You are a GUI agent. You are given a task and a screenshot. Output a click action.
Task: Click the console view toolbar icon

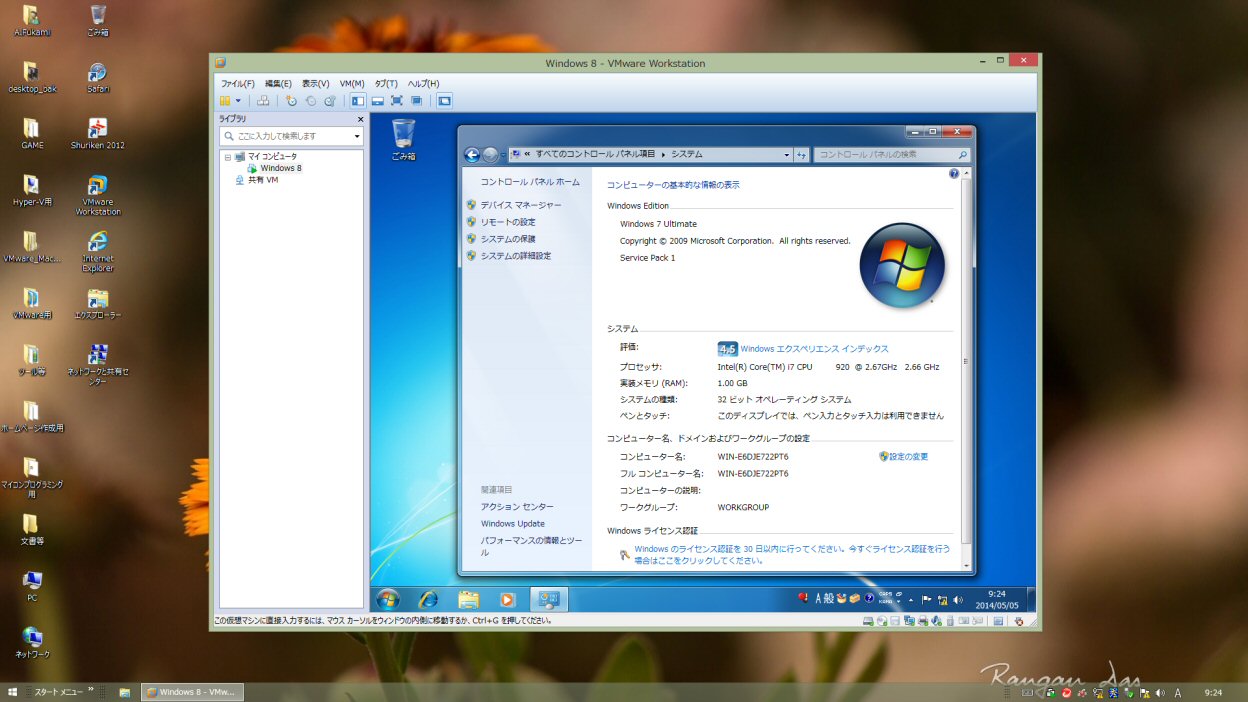click(x=444, y=101)
